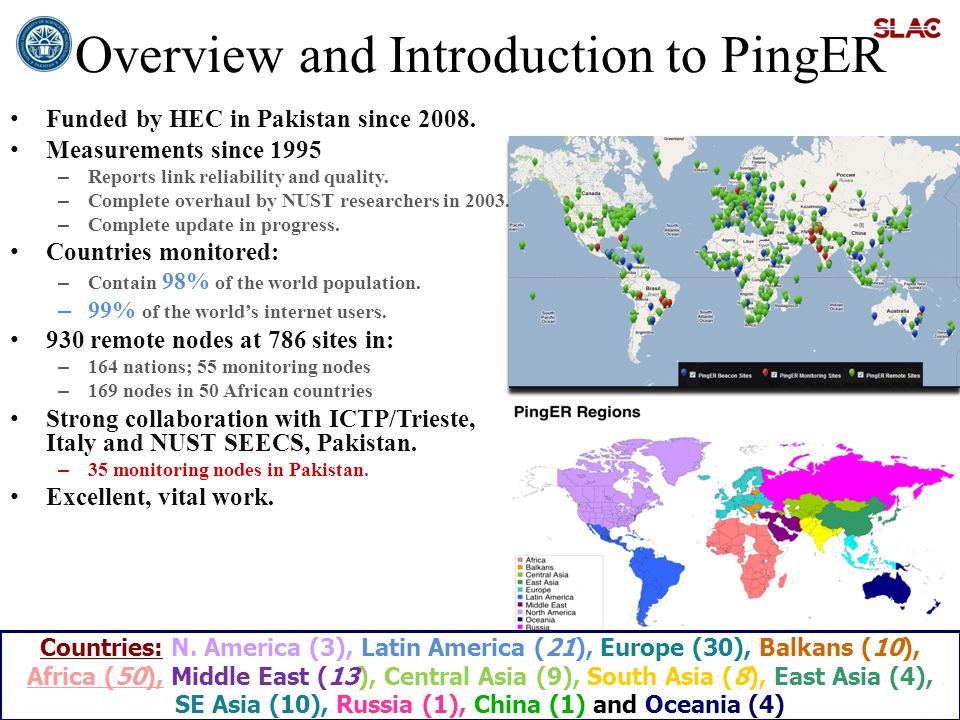
Task: Click the colored PingER regions map
Action: click(734, 530)
